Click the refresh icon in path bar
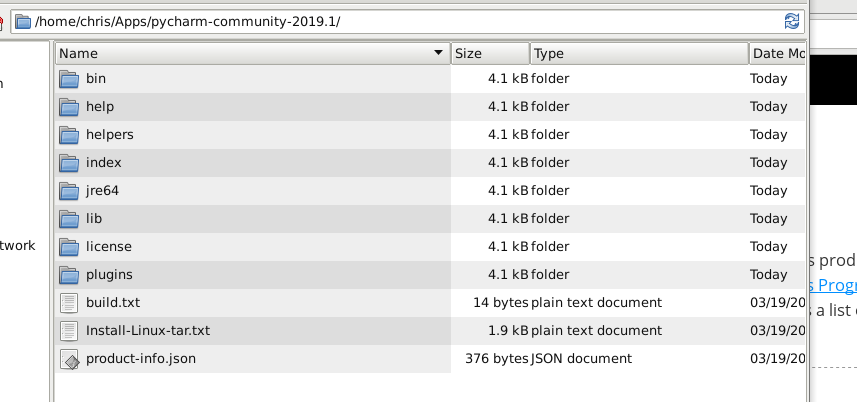Screen dimensions: 857x402 point(791,22)
